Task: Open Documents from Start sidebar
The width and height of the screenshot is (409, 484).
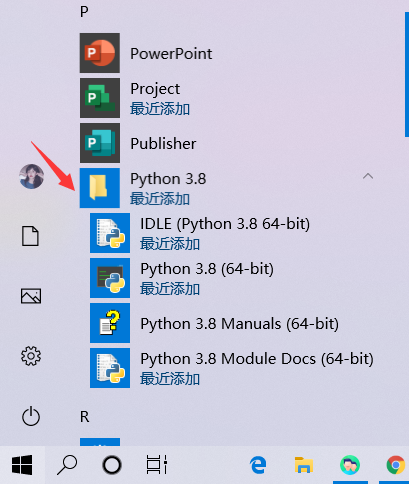Action: [30, 236]
